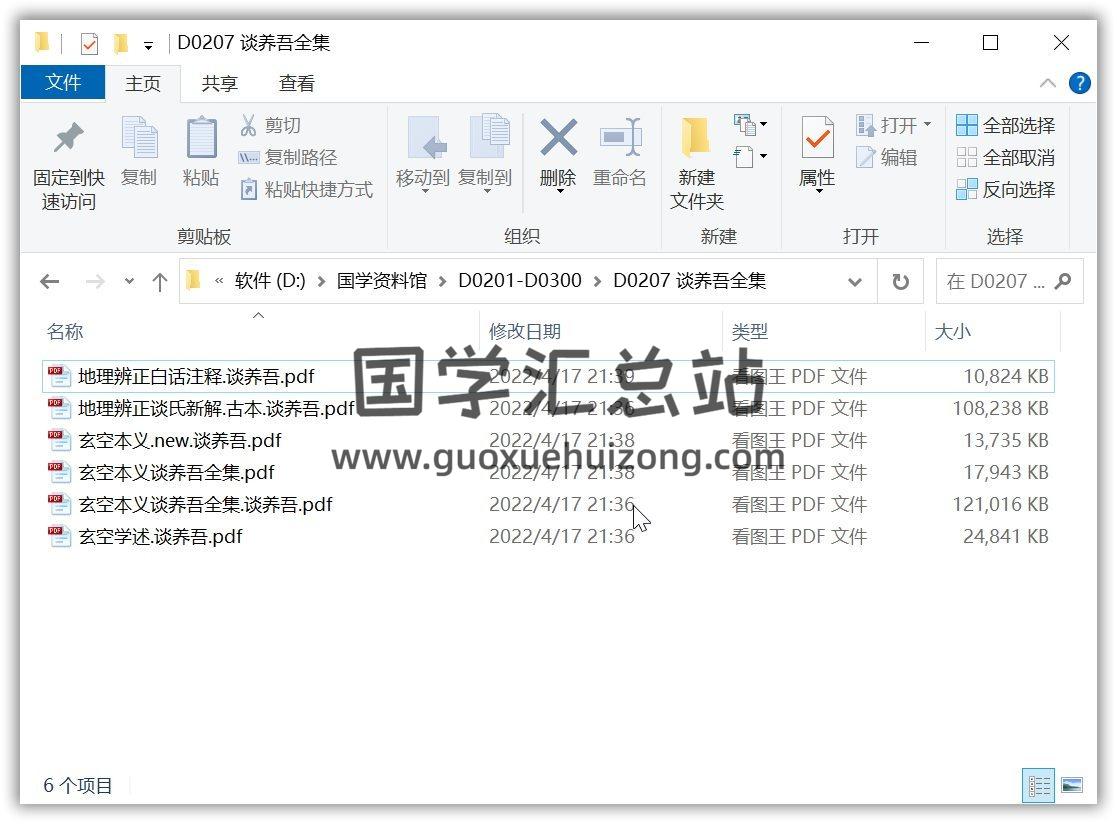Click the Cut scissors icon
Viewport: 1117px width, 824px height.
(248, 125)
